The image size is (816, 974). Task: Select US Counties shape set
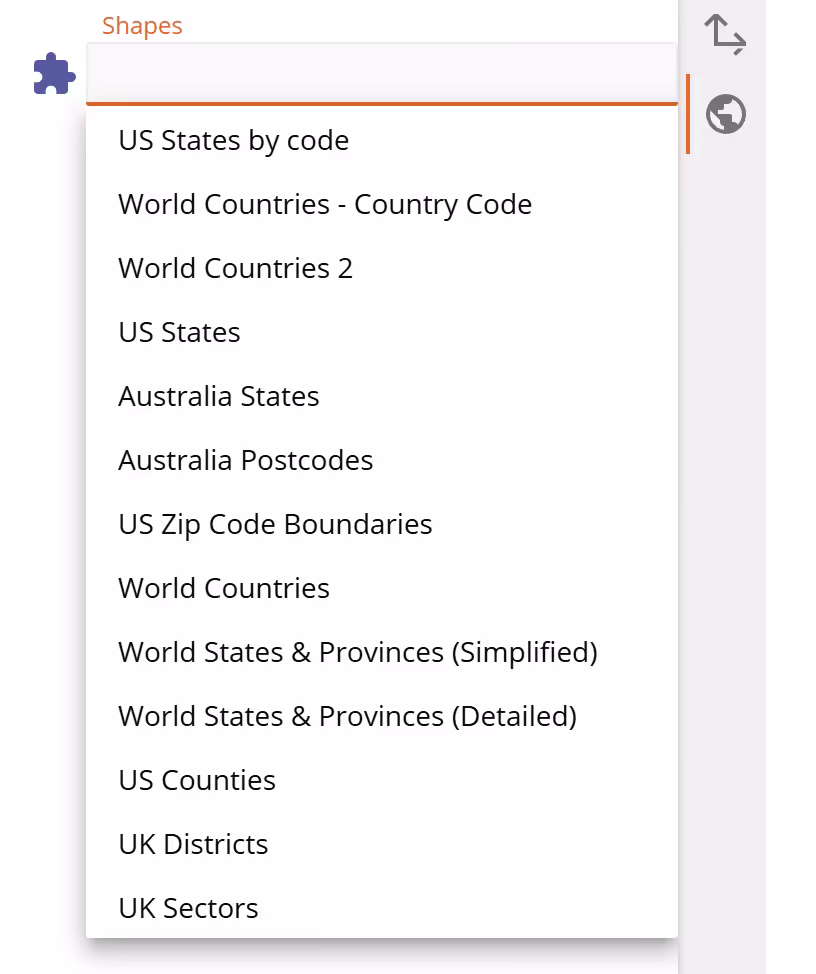[196, 780]
